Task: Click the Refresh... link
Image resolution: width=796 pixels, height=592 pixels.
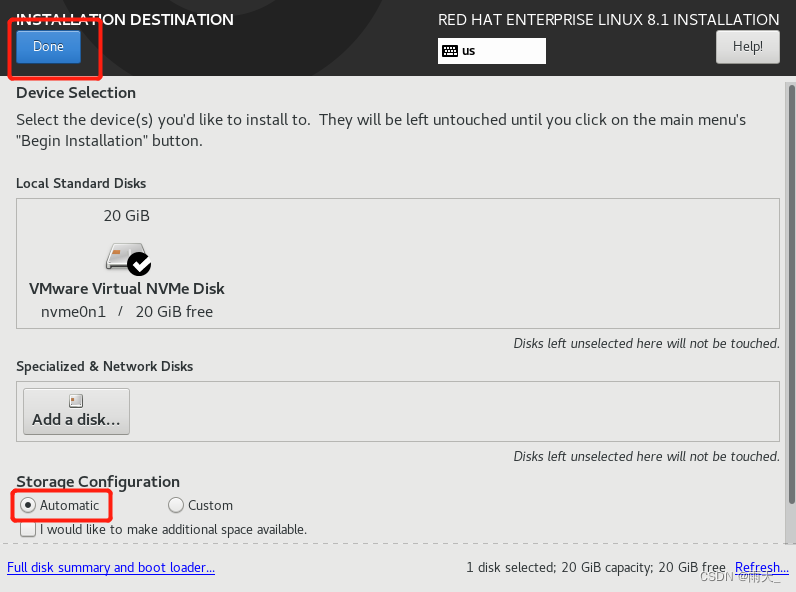Action: pyautogui.click(x=761, y=567)
